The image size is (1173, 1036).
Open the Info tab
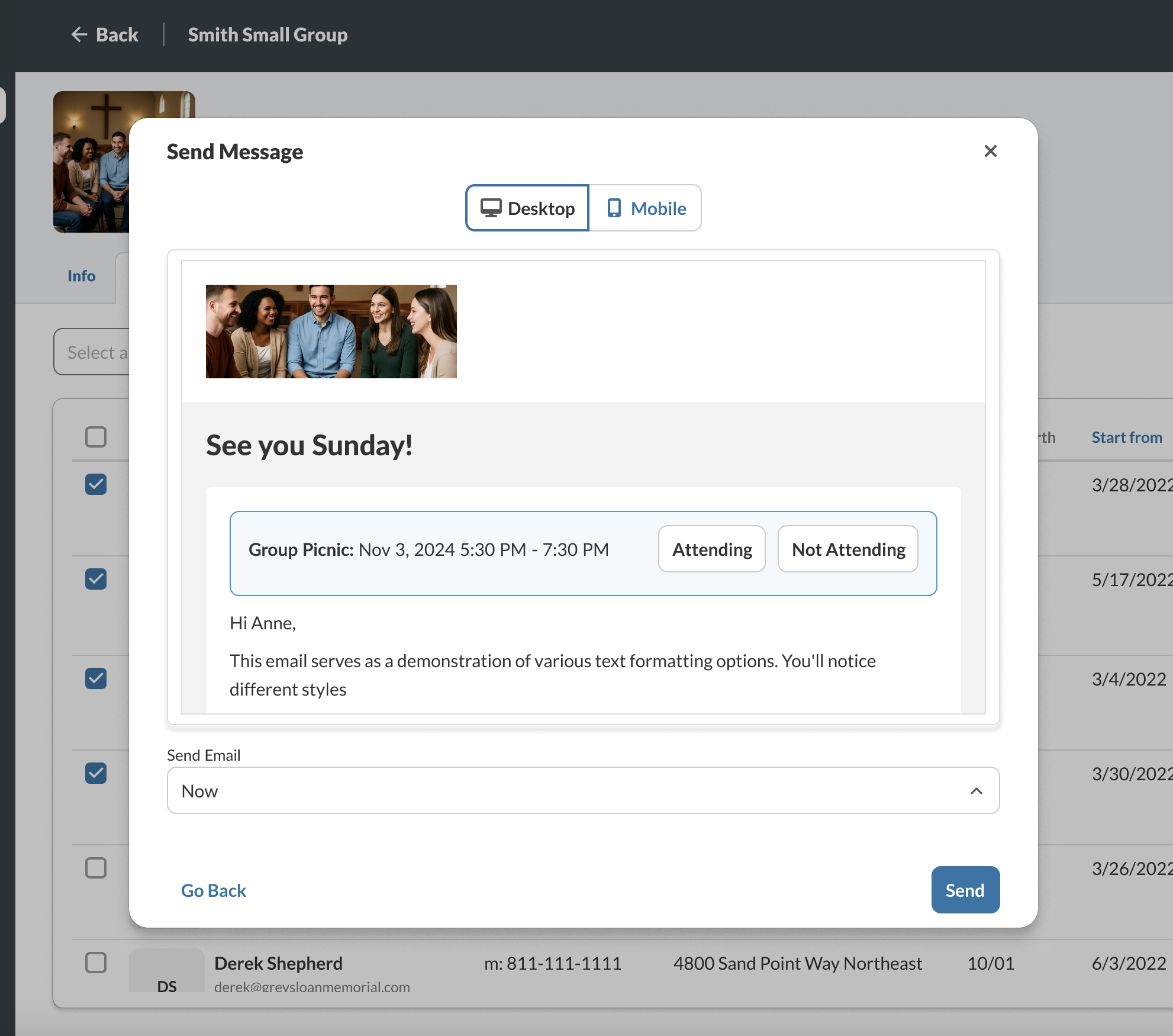click(81, 276)
